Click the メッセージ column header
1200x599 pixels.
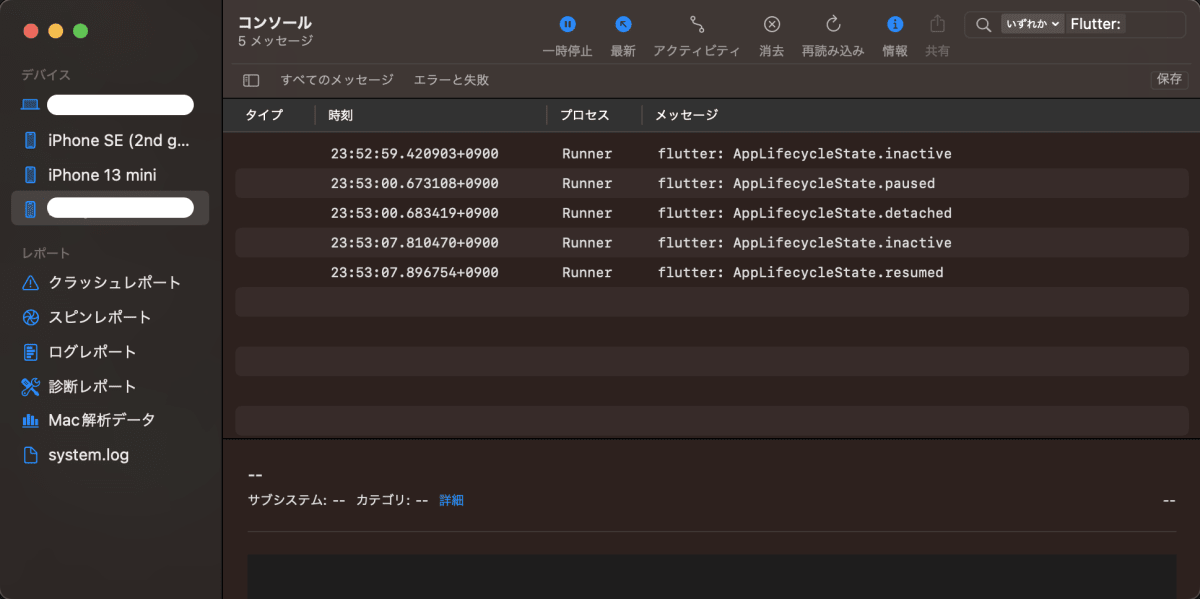point(687,115)
